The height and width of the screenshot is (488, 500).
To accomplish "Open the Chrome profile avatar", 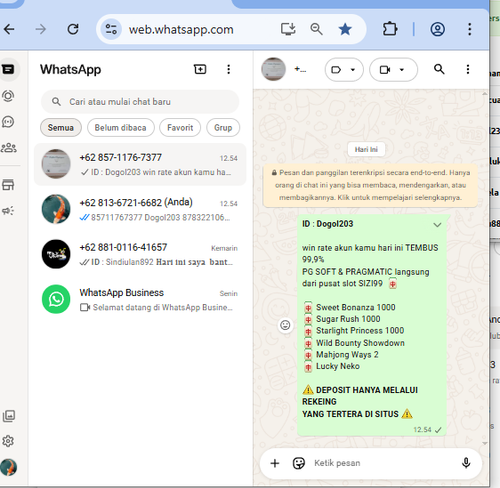I will click(437, 29).
